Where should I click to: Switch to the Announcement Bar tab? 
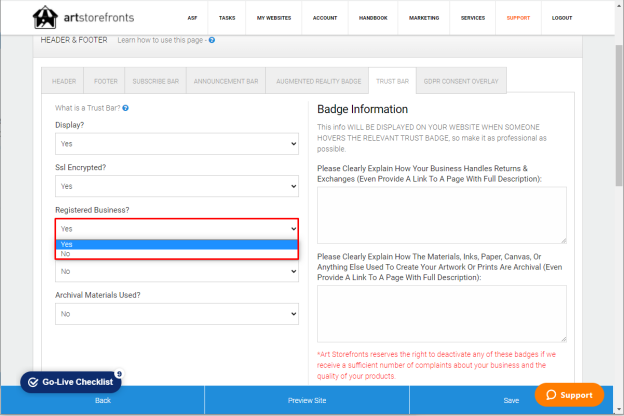[226, 81]
